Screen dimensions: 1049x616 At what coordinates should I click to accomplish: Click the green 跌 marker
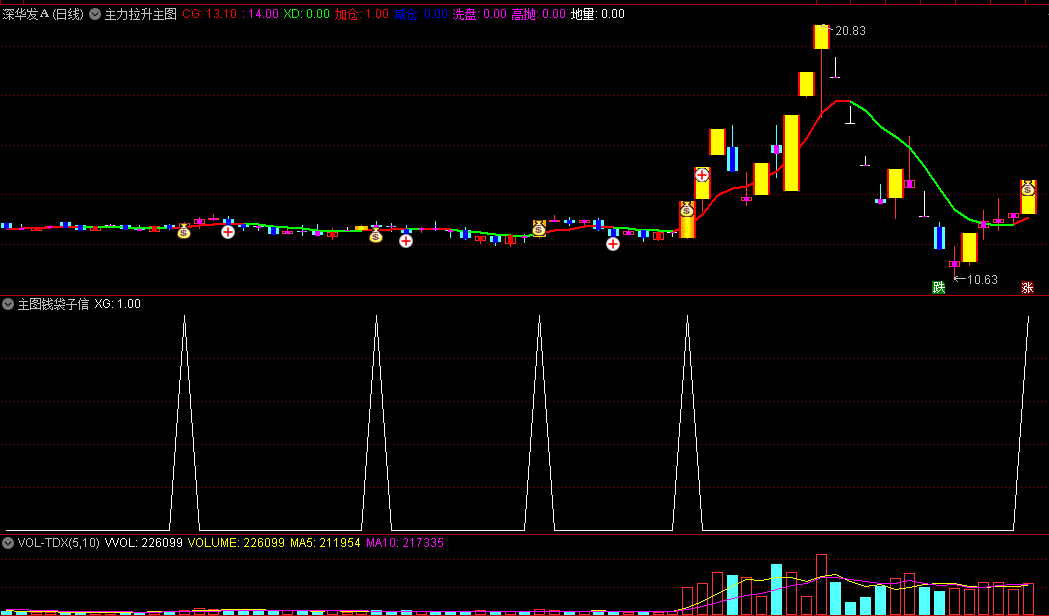[x=939, y=288]
